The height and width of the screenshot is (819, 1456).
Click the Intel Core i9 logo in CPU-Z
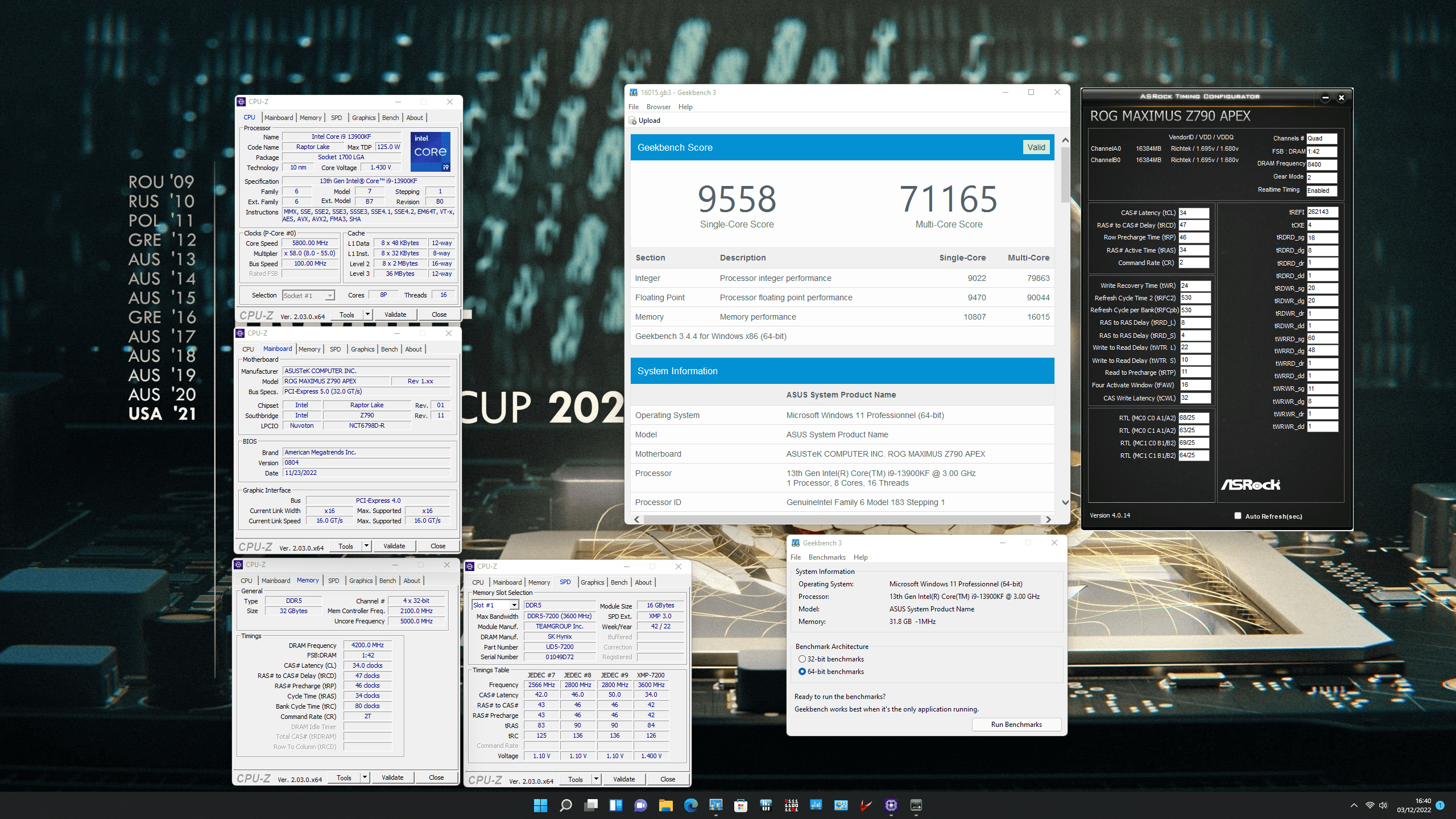[x=431, y=151]
